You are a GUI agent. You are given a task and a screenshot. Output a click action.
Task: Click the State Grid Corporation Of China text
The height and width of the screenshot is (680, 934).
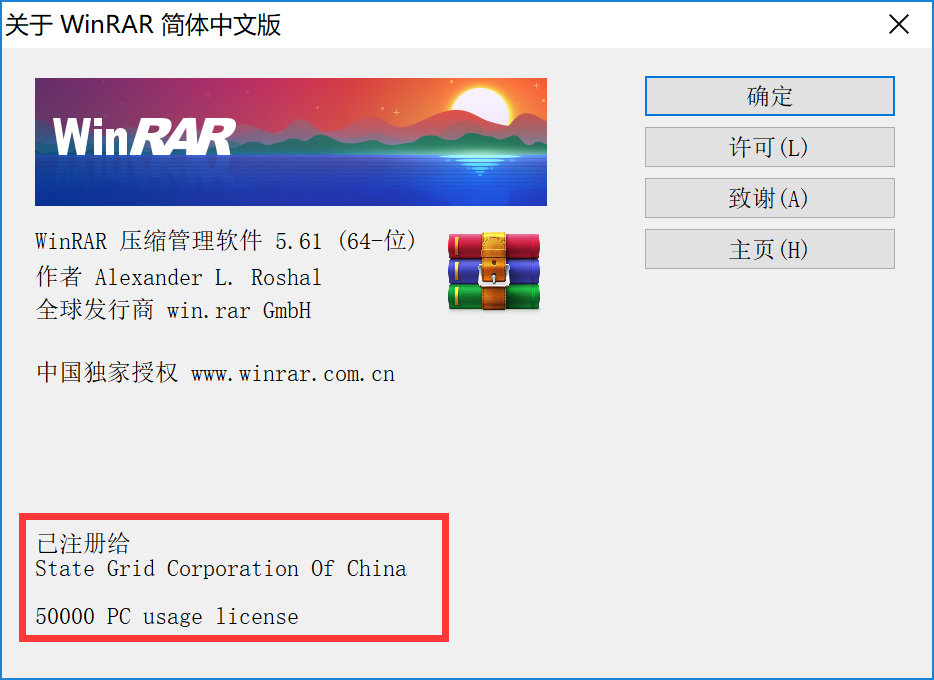(221, 569)
